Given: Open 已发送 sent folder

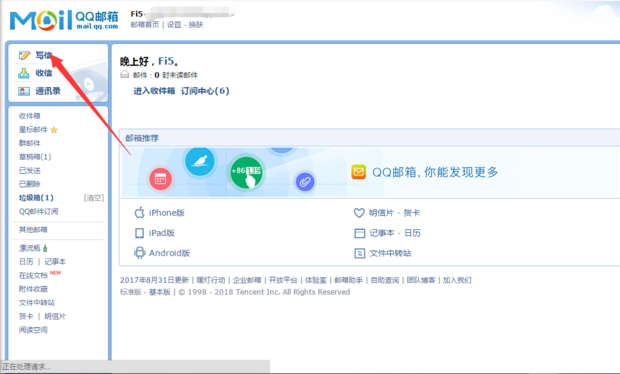Looking at the screenshot, I should tap(30, 170).
